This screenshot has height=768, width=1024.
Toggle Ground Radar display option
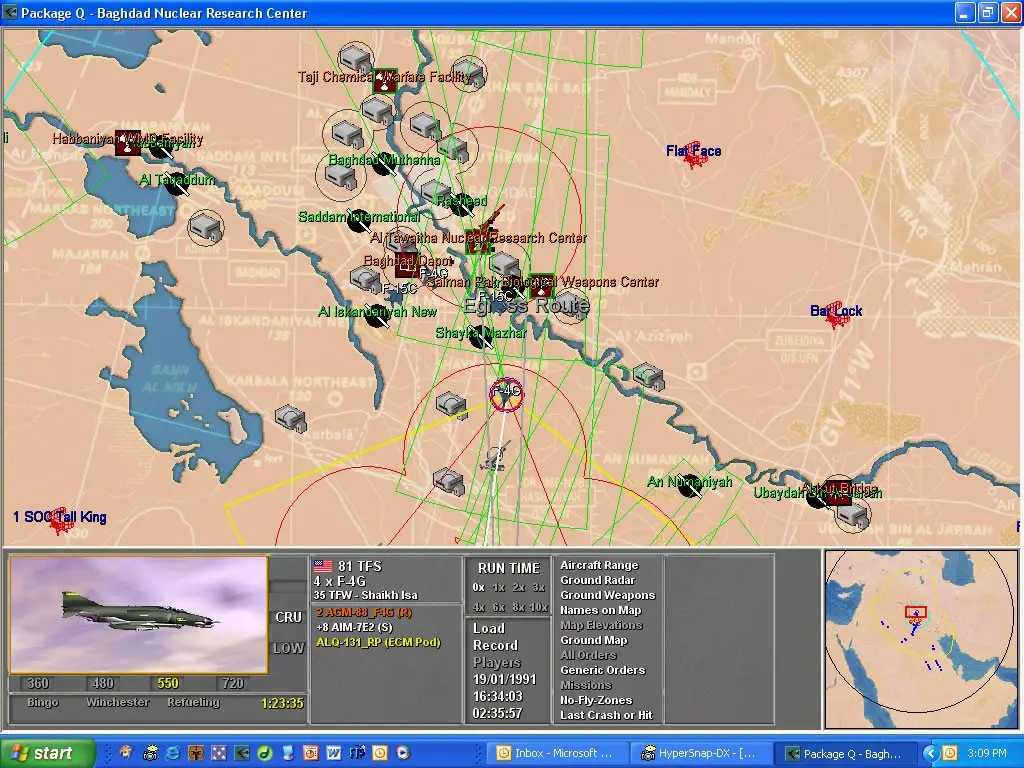[597, 581]
